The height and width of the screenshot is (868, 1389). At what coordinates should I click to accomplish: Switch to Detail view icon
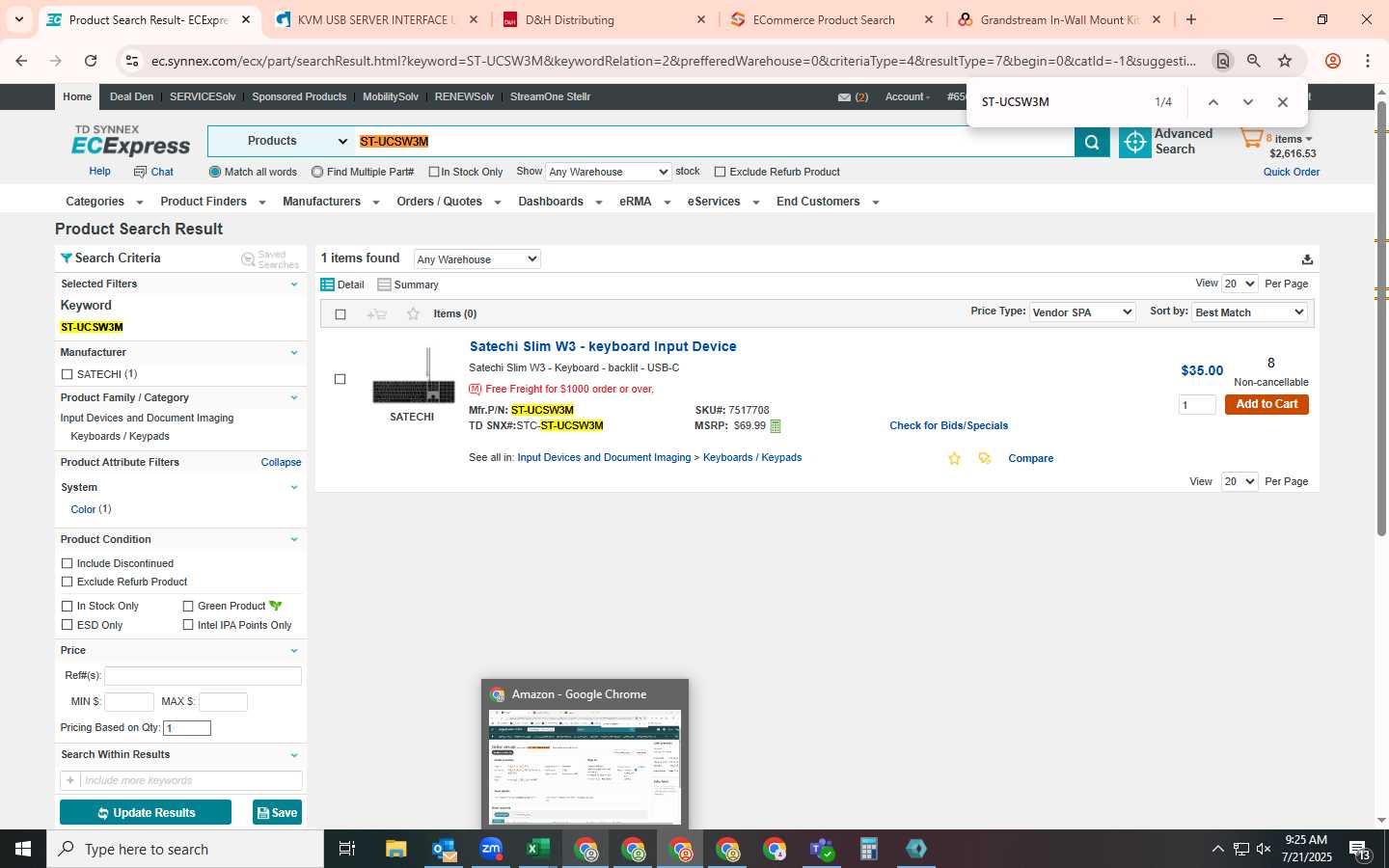(x=327, y=285)
